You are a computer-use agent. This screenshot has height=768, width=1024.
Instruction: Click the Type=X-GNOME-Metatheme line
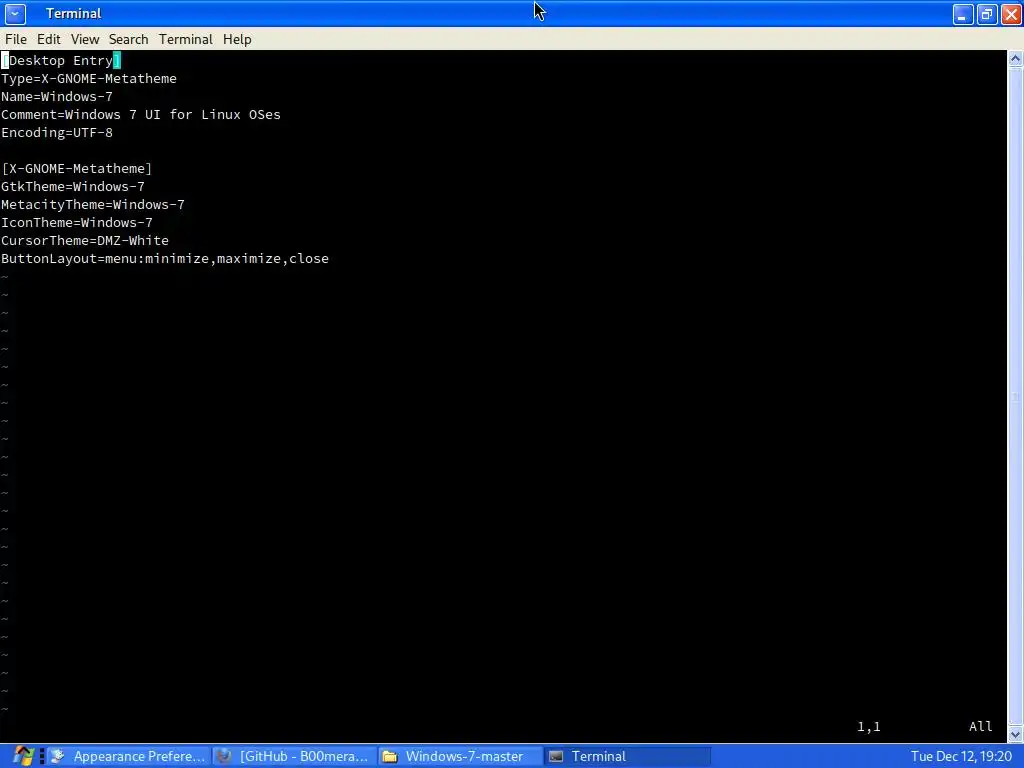[89, 78]
